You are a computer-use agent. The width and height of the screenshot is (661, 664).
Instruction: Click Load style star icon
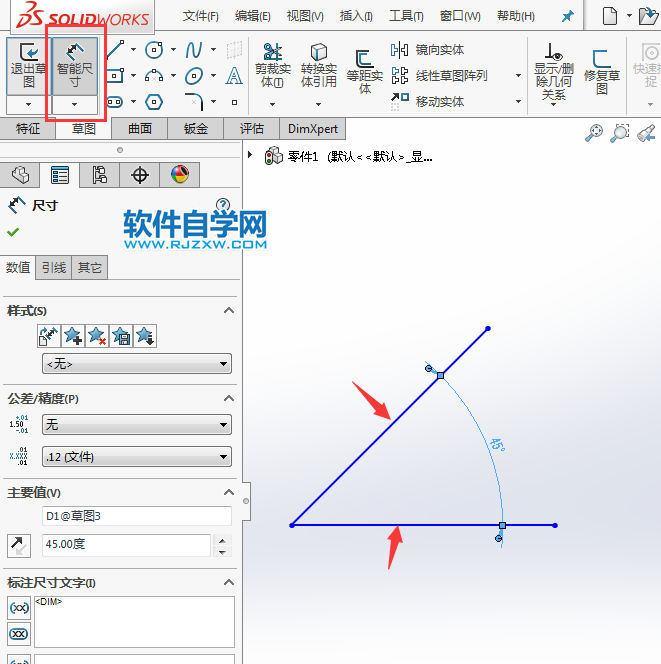coord(145,336)
